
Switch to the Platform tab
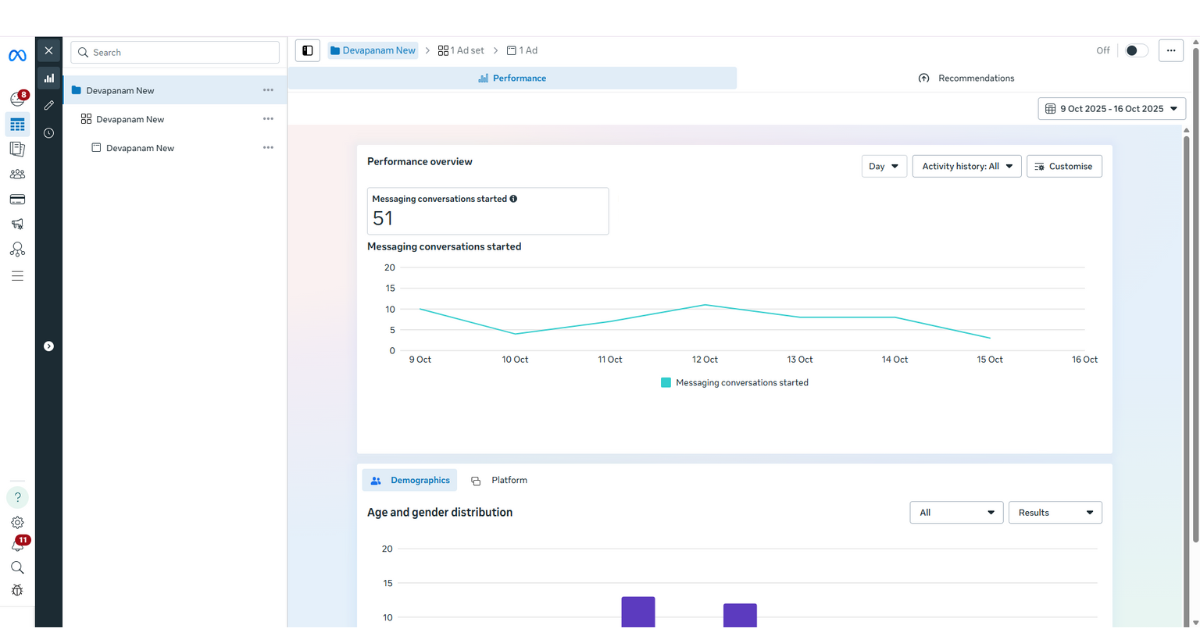pyautogui.click(x=499, y=480)
